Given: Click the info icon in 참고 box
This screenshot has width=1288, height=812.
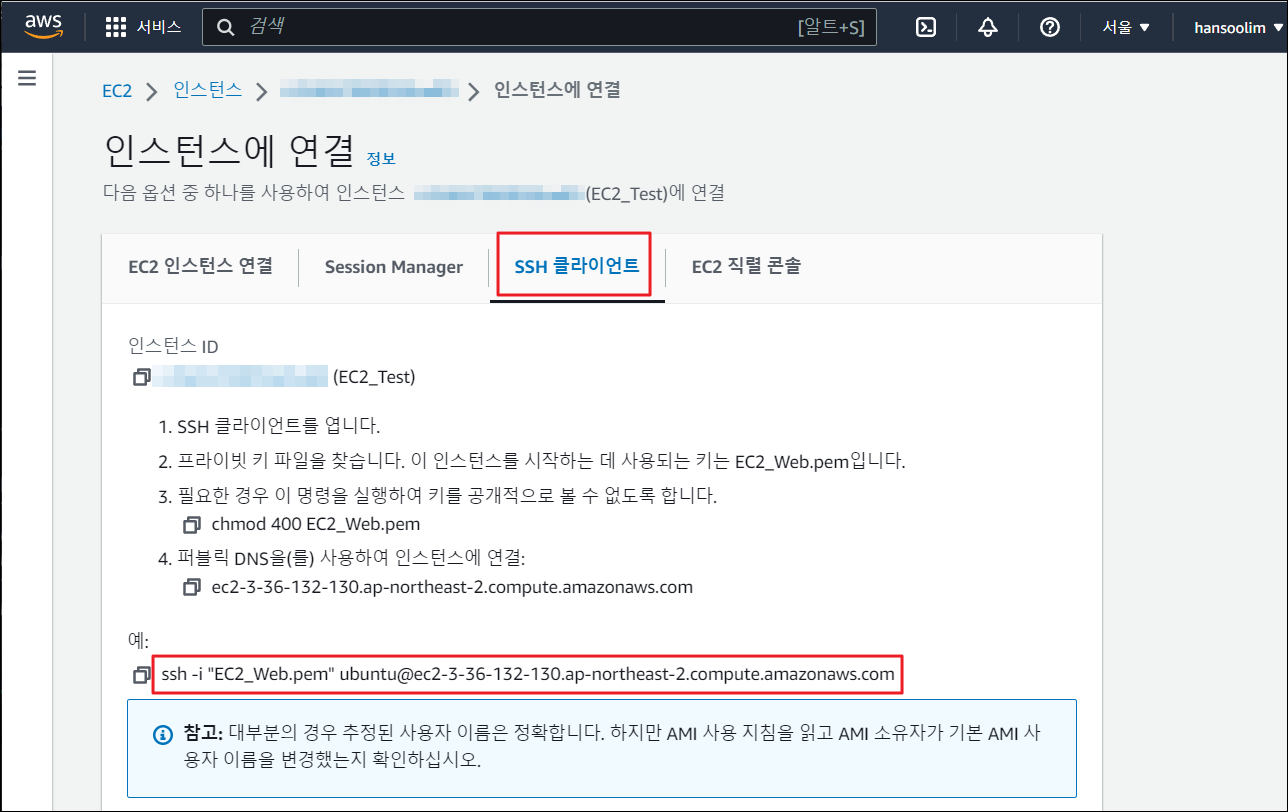Looking at the screenshot, I should 162,735.
